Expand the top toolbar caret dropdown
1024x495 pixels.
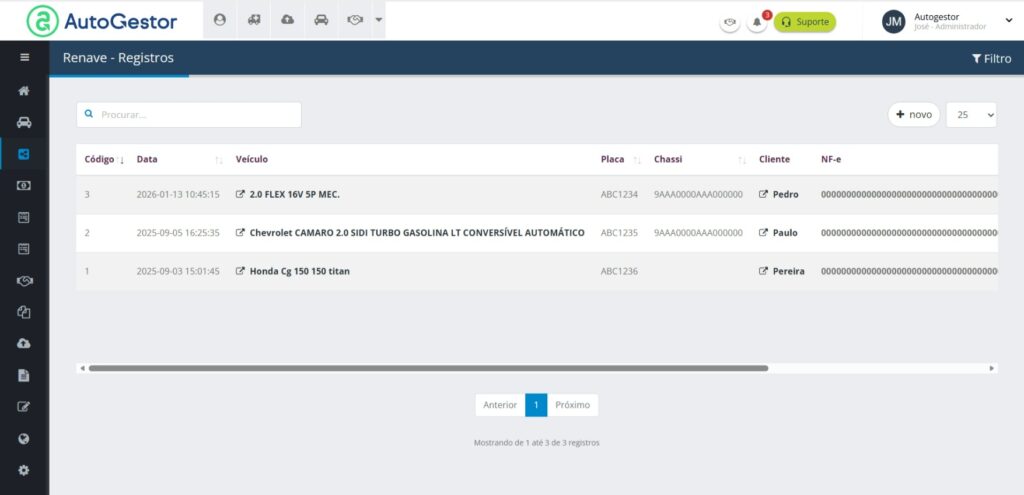[378, 20]
